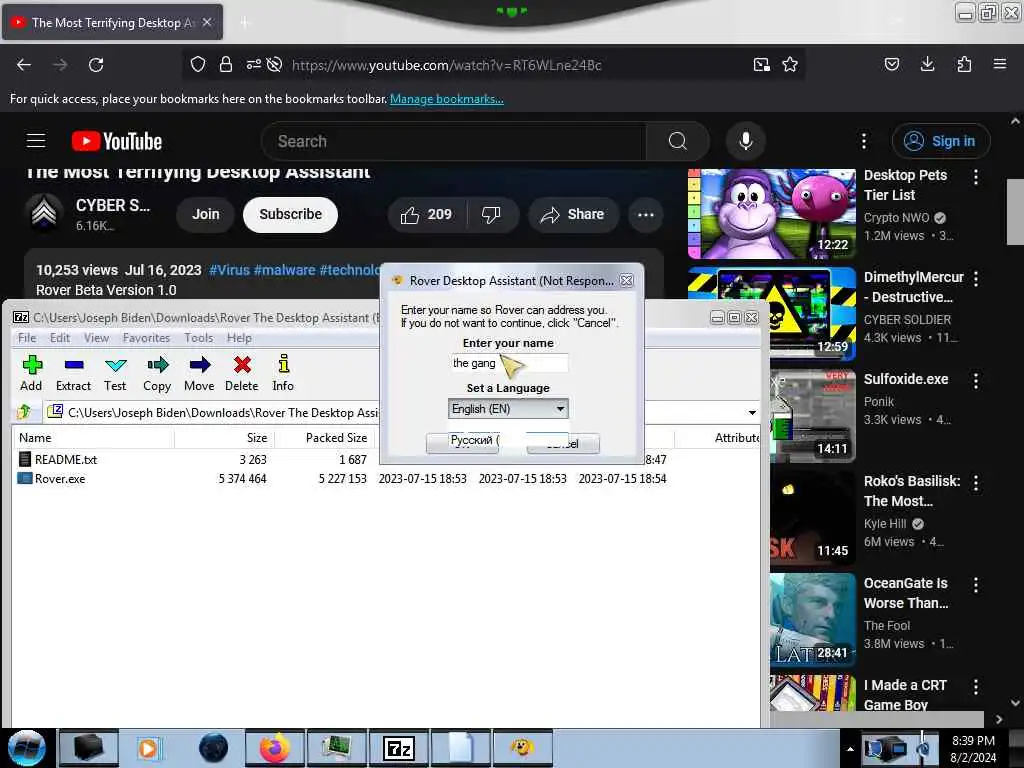Open Rover app in the taskbar
The height and width of the screenshot is (768, 1024).
pyautogui.click(x=522, y=748)
